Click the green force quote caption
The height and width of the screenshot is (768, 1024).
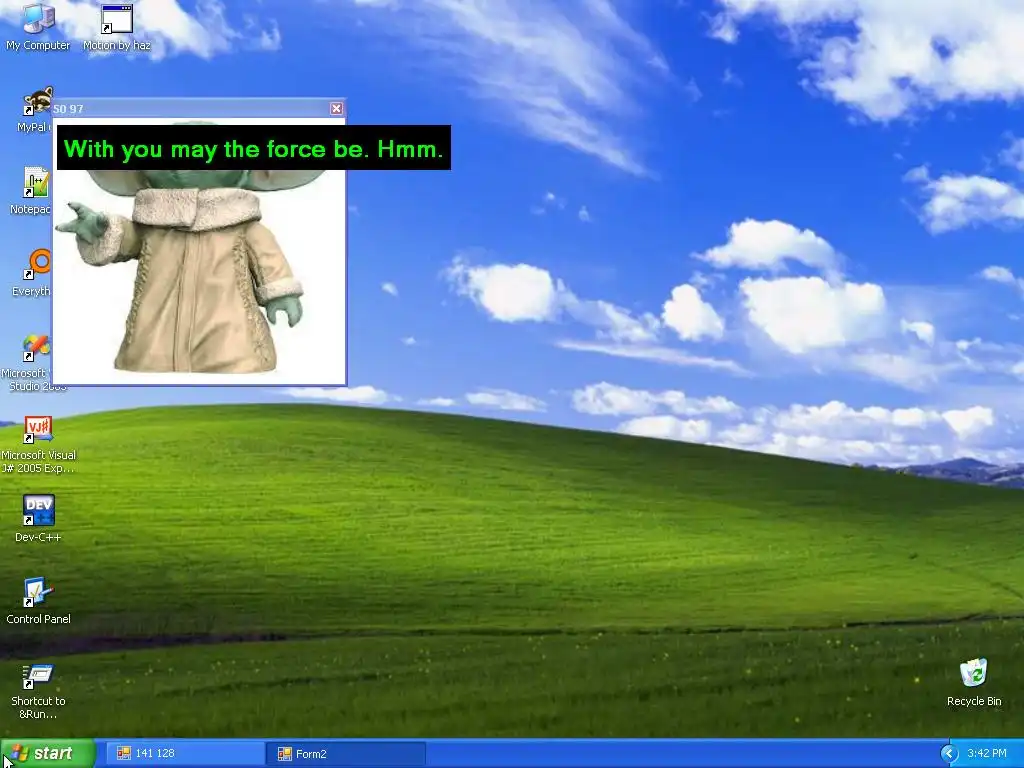coord(253,148)
